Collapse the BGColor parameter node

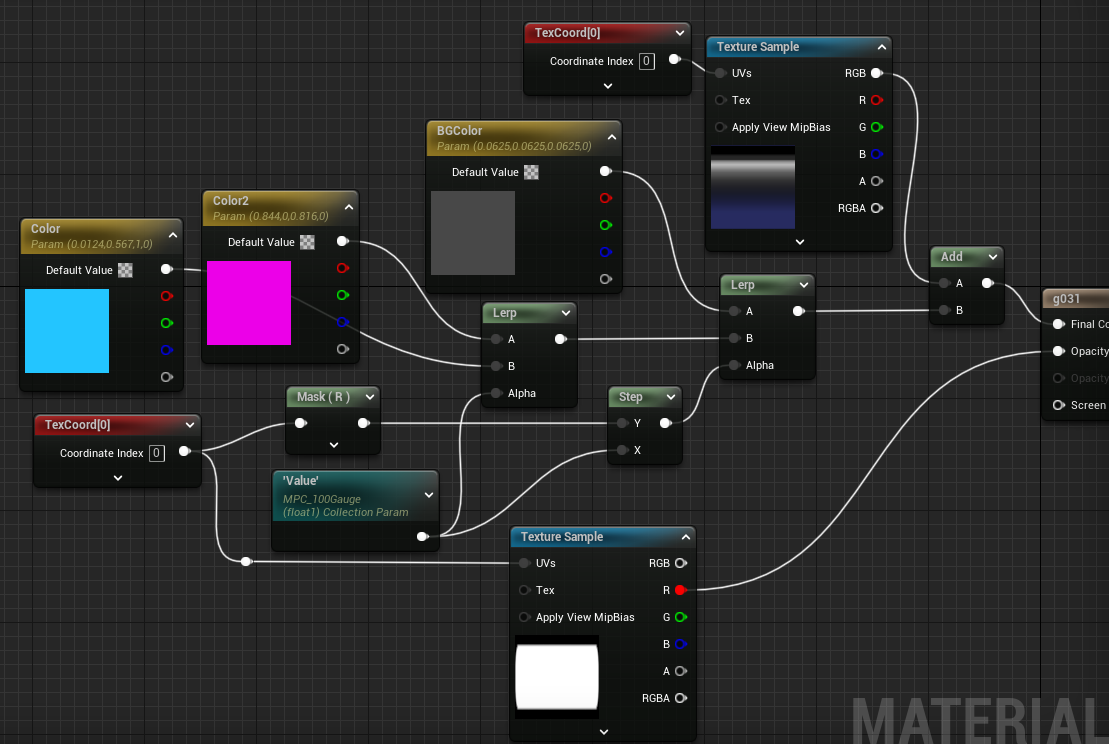[612, 137]
